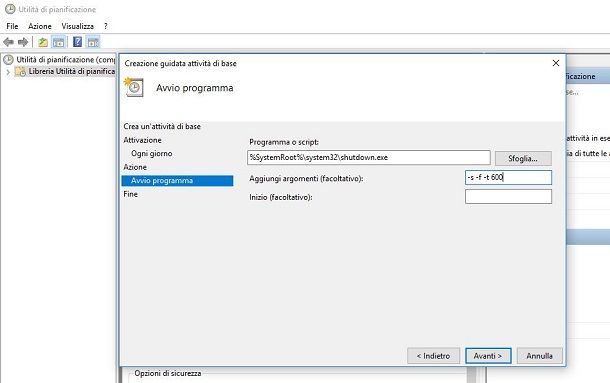Click the Programma o script input field
The width and height of the screenshot is (610, 383).
[x=368, y=158]
